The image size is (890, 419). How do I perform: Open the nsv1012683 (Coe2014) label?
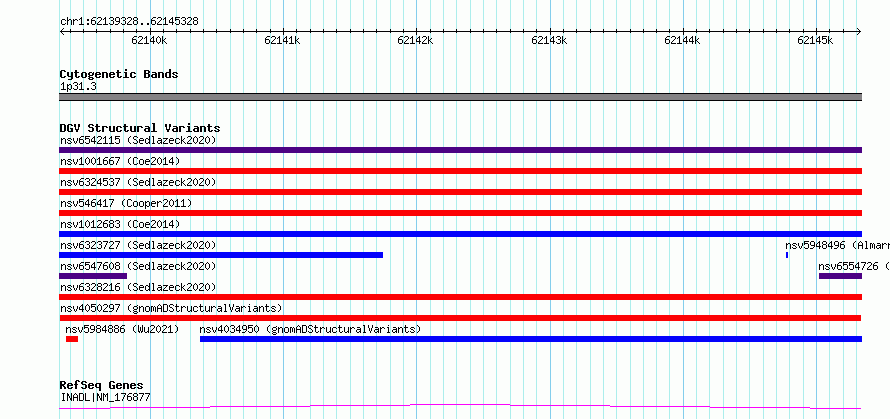(x=120, y=224)
